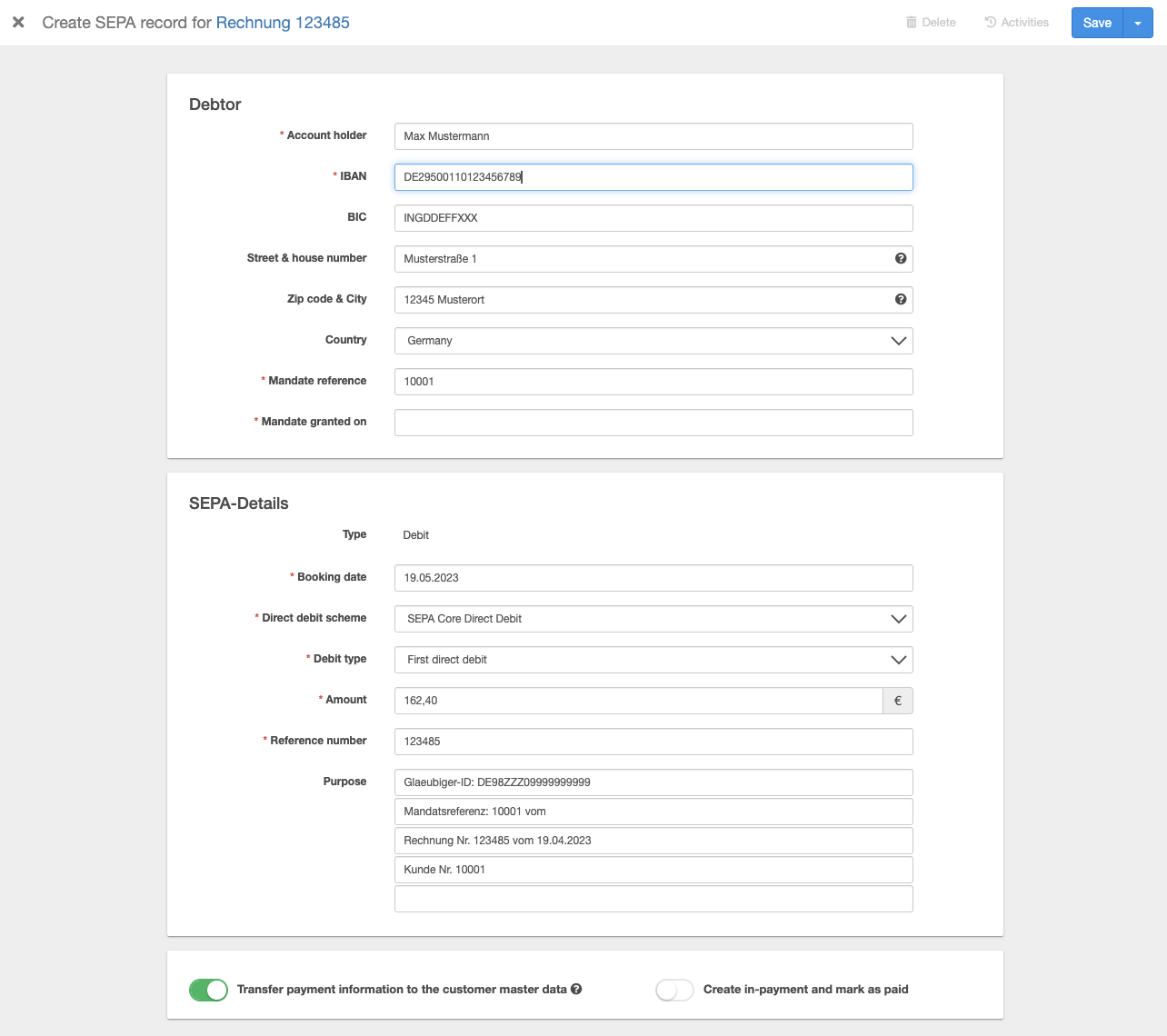
Task: Click the Amount input field
Action: (x=638, y=701)
